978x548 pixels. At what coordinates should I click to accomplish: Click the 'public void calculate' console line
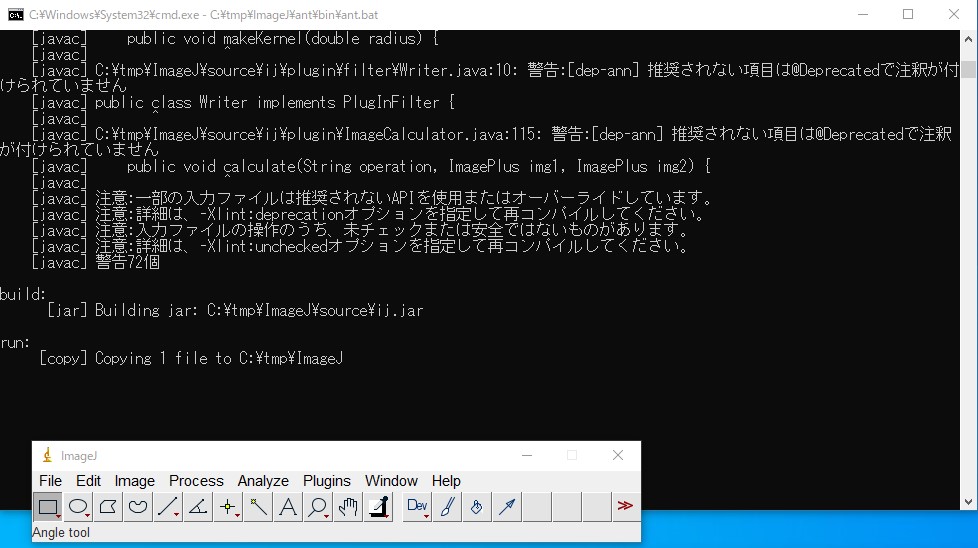coord(371,166)
